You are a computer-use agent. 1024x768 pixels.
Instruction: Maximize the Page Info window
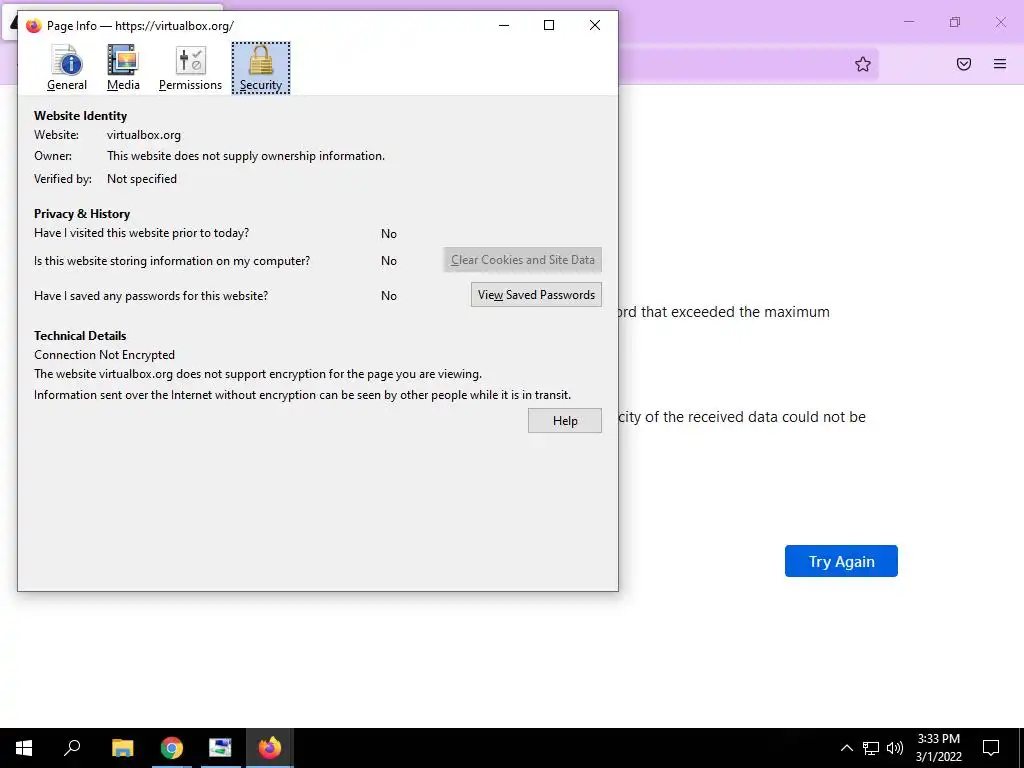pos(549,25)
